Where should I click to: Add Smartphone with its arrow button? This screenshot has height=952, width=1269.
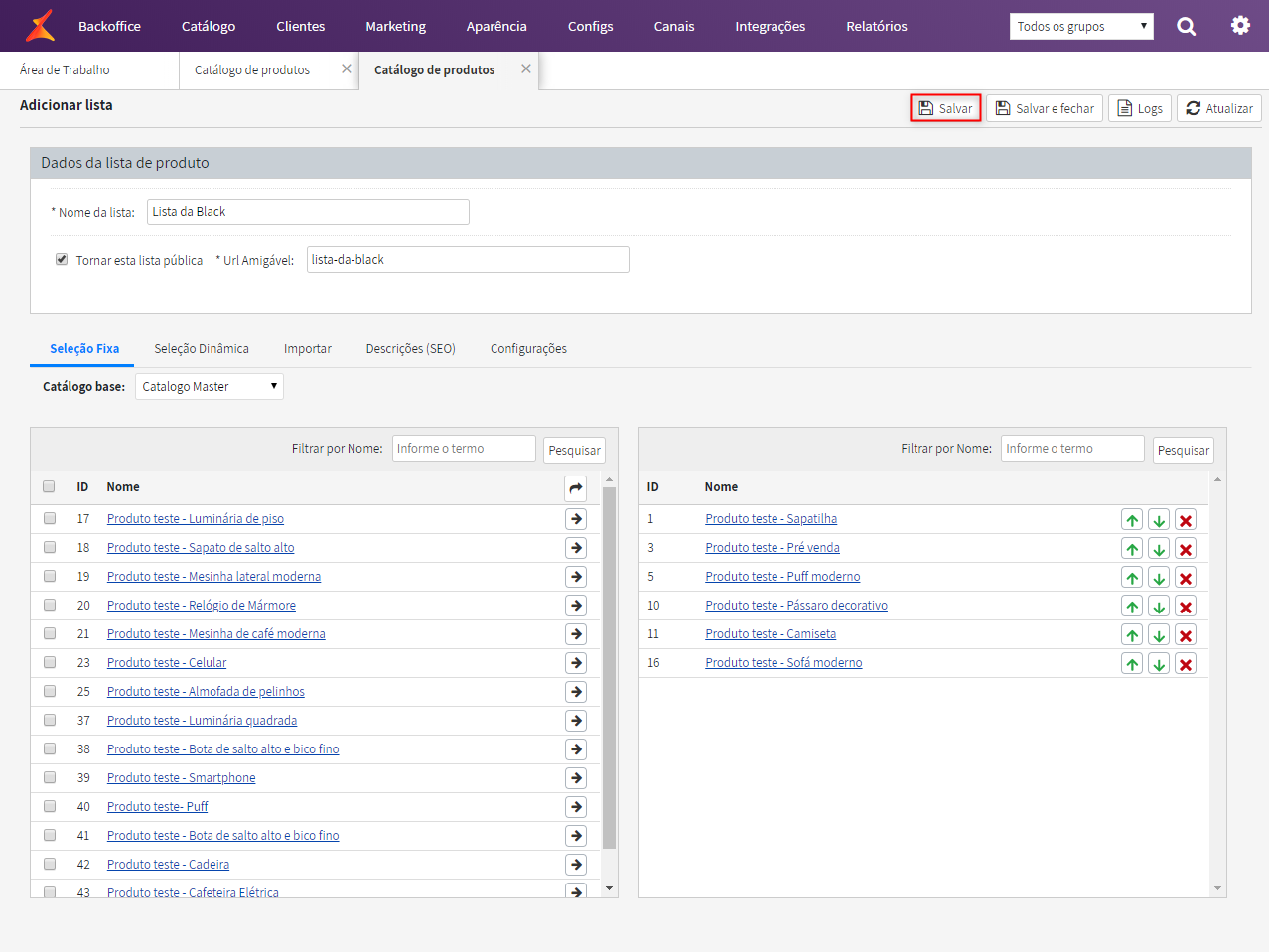[576, 778]
